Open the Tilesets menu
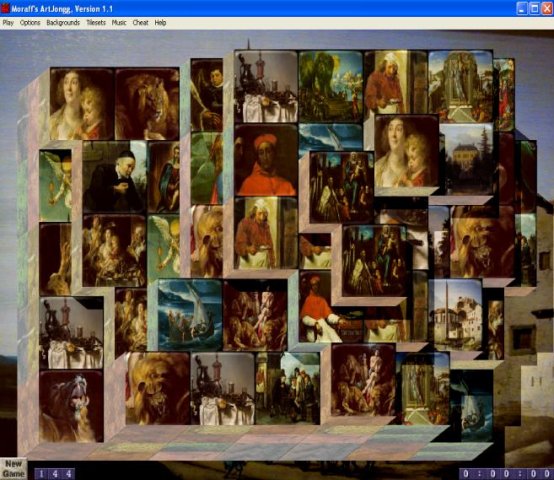 pyautogui.click(x=96, y=23)
